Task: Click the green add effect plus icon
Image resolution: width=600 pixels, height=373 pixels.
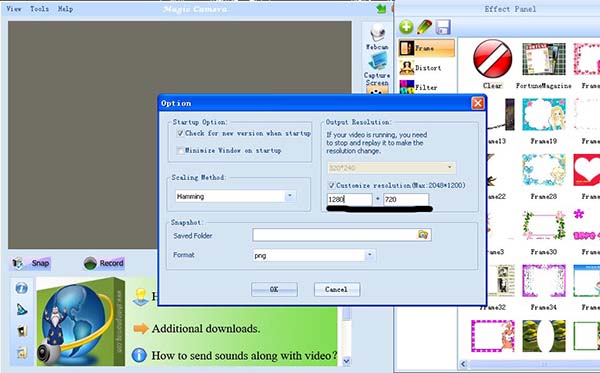Action: (406, 27)
